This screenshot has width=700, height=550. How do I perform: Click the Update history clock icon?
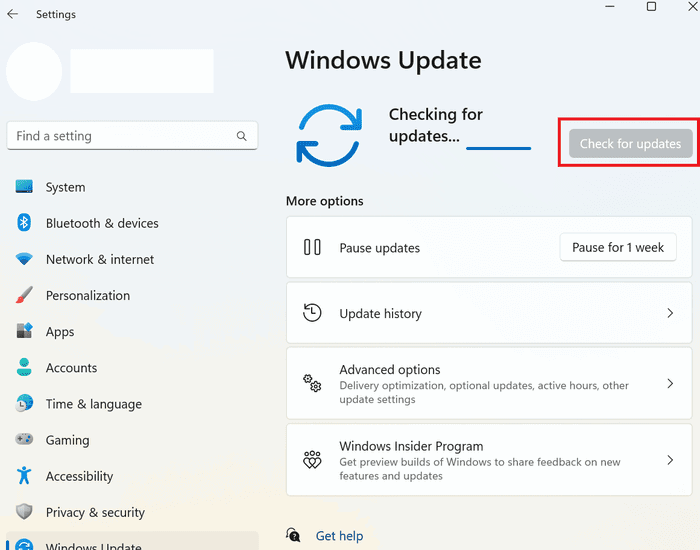(x=312, y=313)
